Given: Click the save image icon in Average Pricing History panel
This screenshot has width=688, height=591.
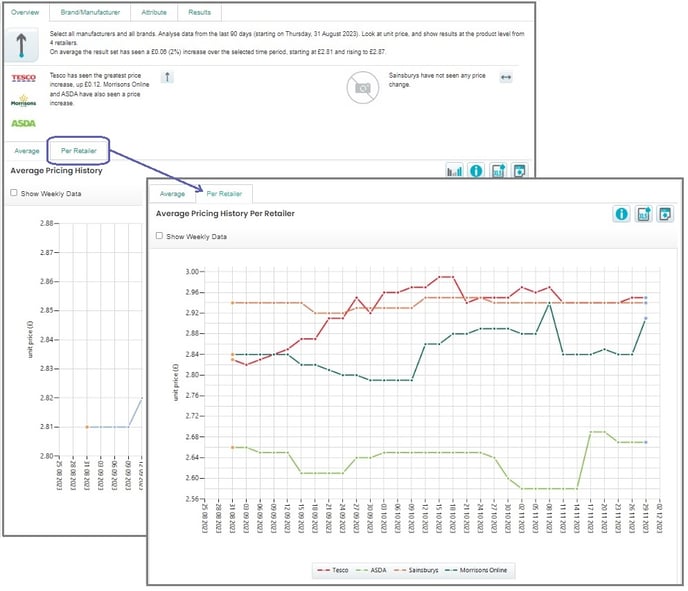Looking at the screenshot, I should (520, 170).
